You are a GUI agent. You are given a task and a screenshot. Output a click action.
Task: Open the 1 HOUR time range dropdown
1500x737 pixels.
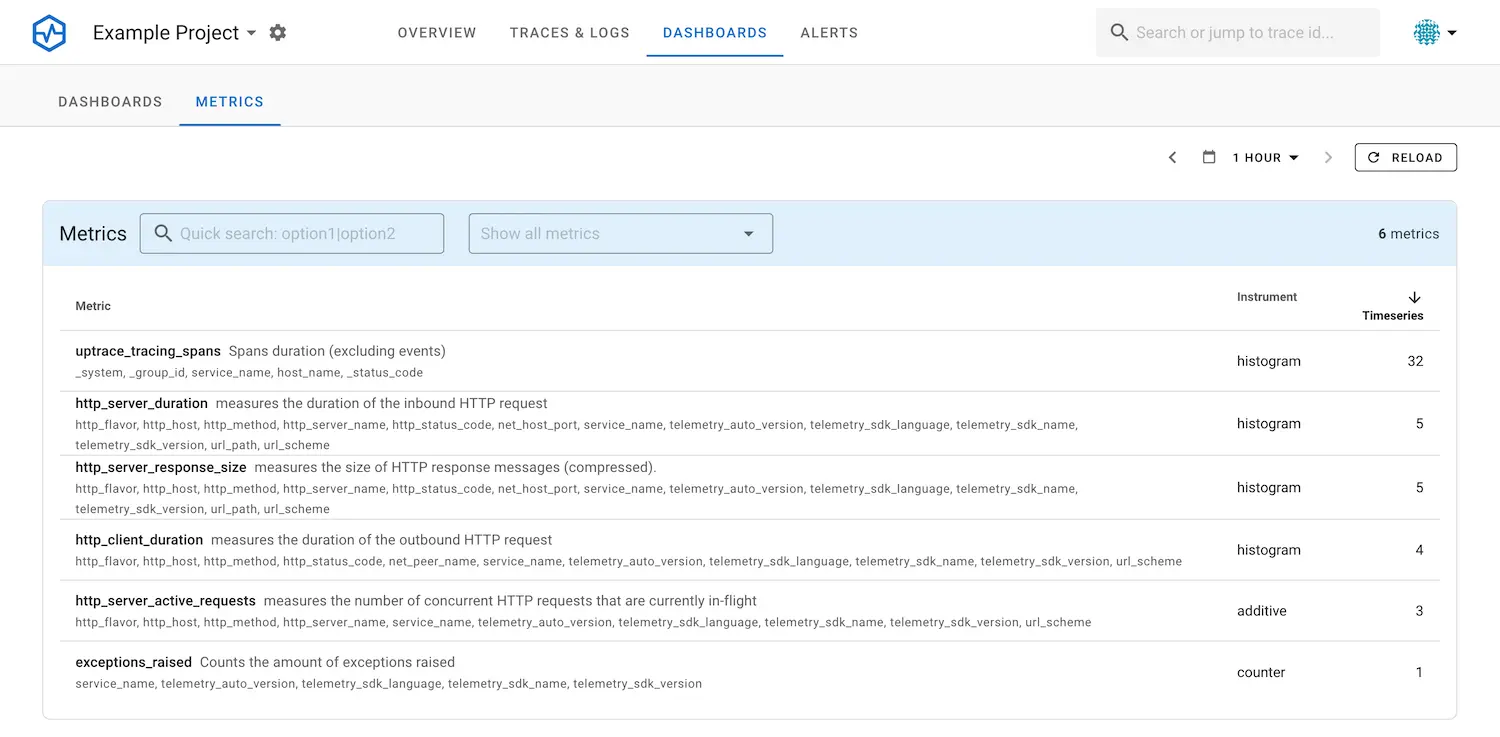[x=1265, y=158]
